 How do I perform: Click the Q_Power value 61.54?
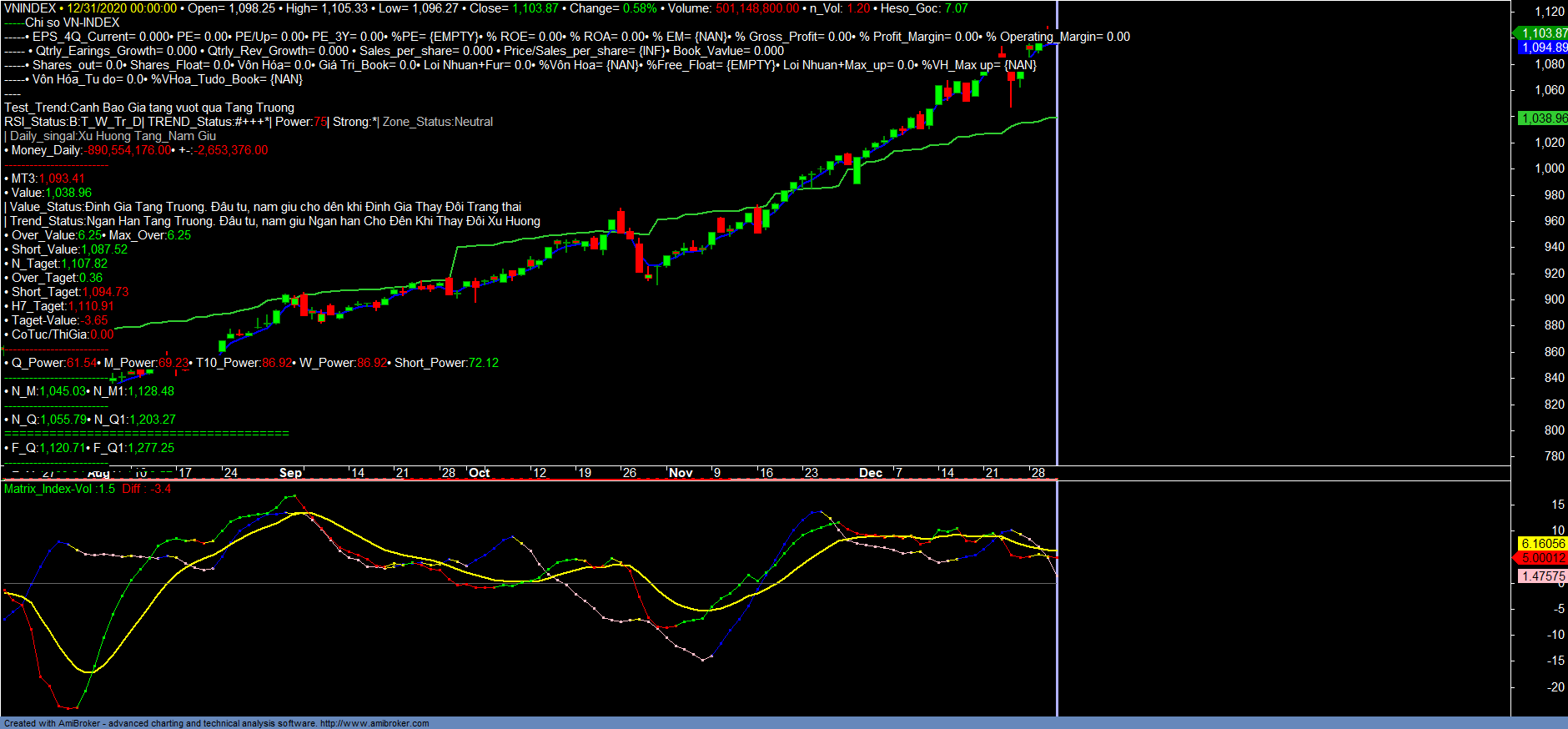tap(81, 363)
